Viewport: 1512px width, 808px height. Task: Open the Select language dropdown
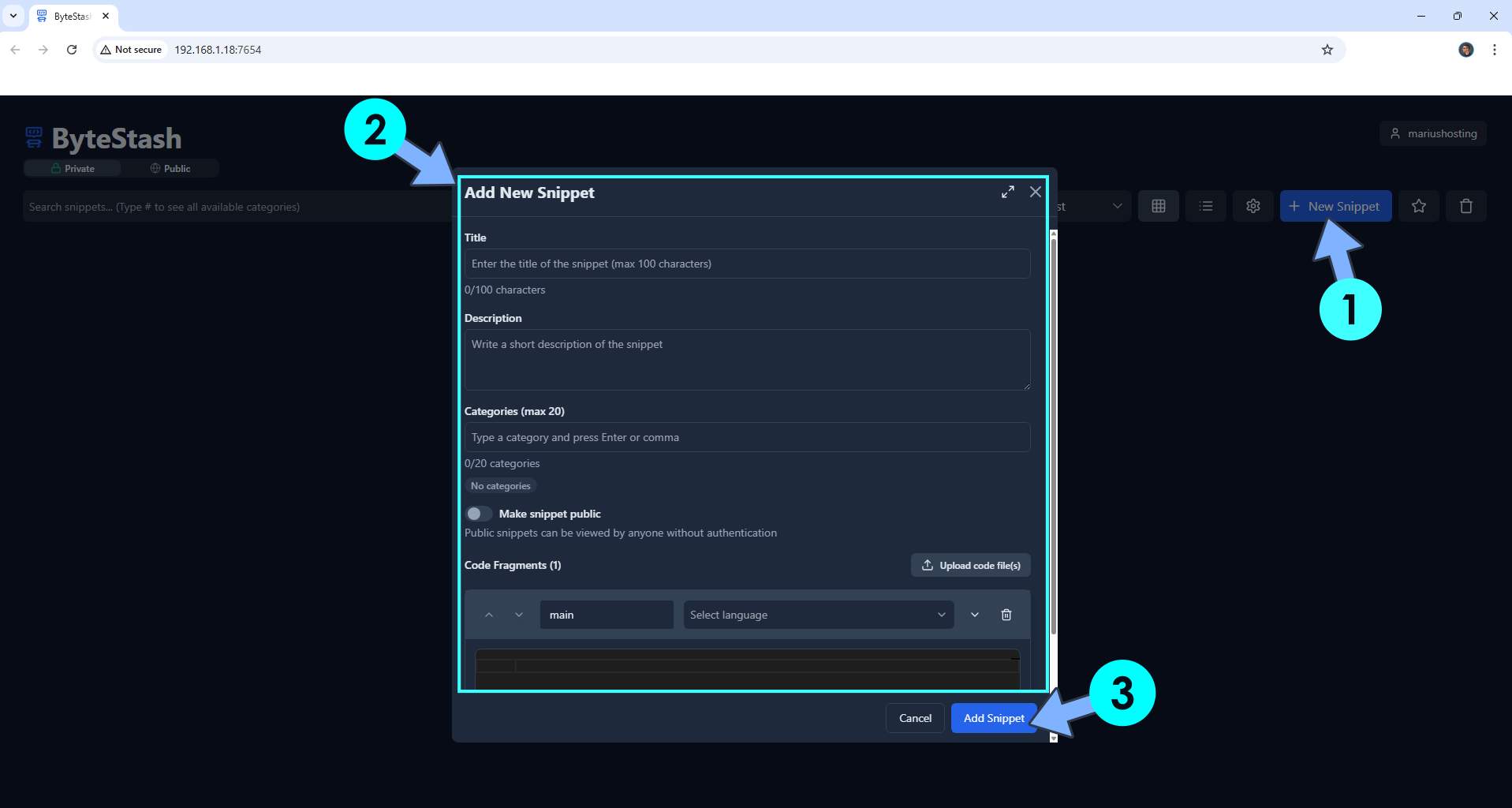[x=817, y=615]
